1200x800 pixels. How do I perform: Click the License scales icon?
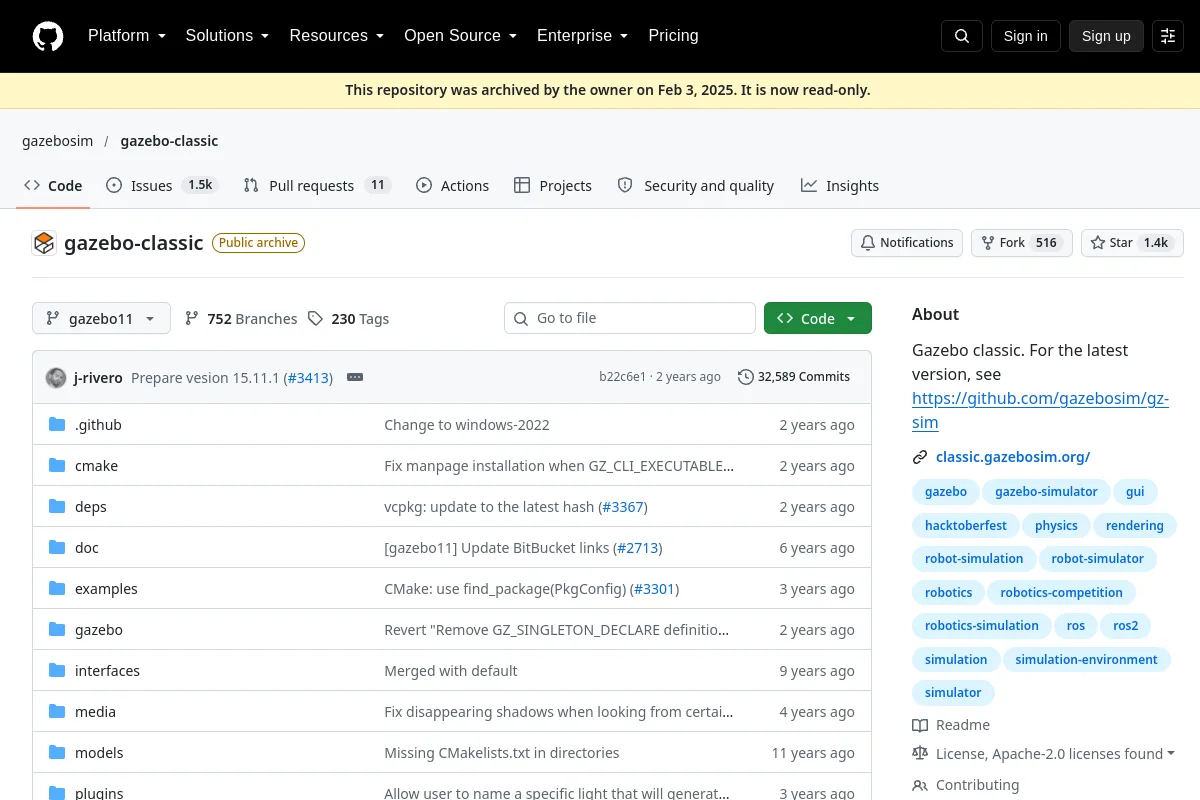click(920, 754)
